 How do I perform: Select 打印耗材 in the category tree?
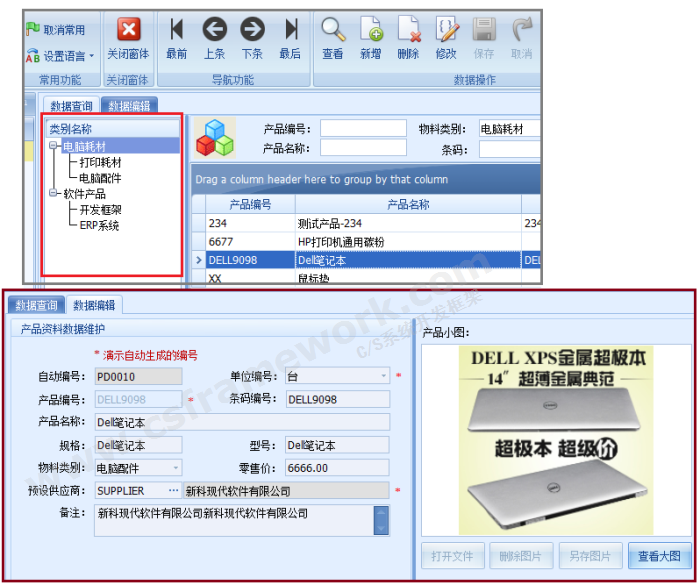coord(100,162)
